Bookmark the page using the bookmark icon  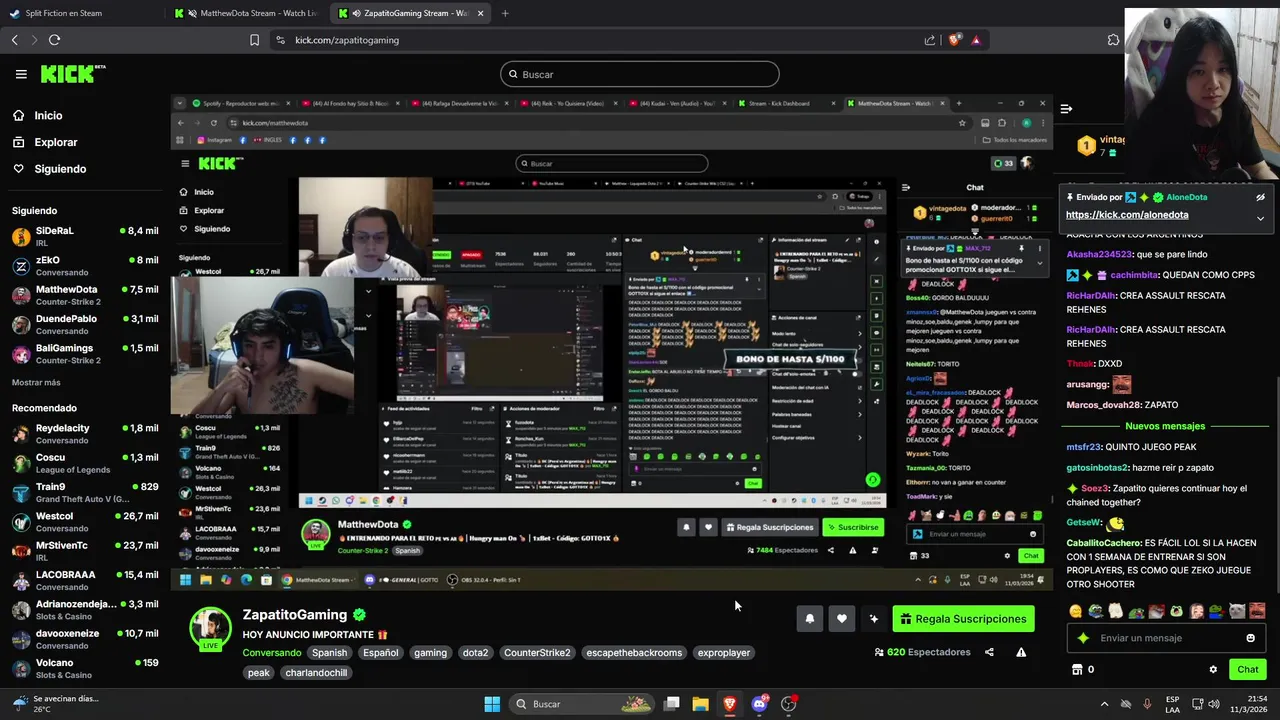point(254,40)
